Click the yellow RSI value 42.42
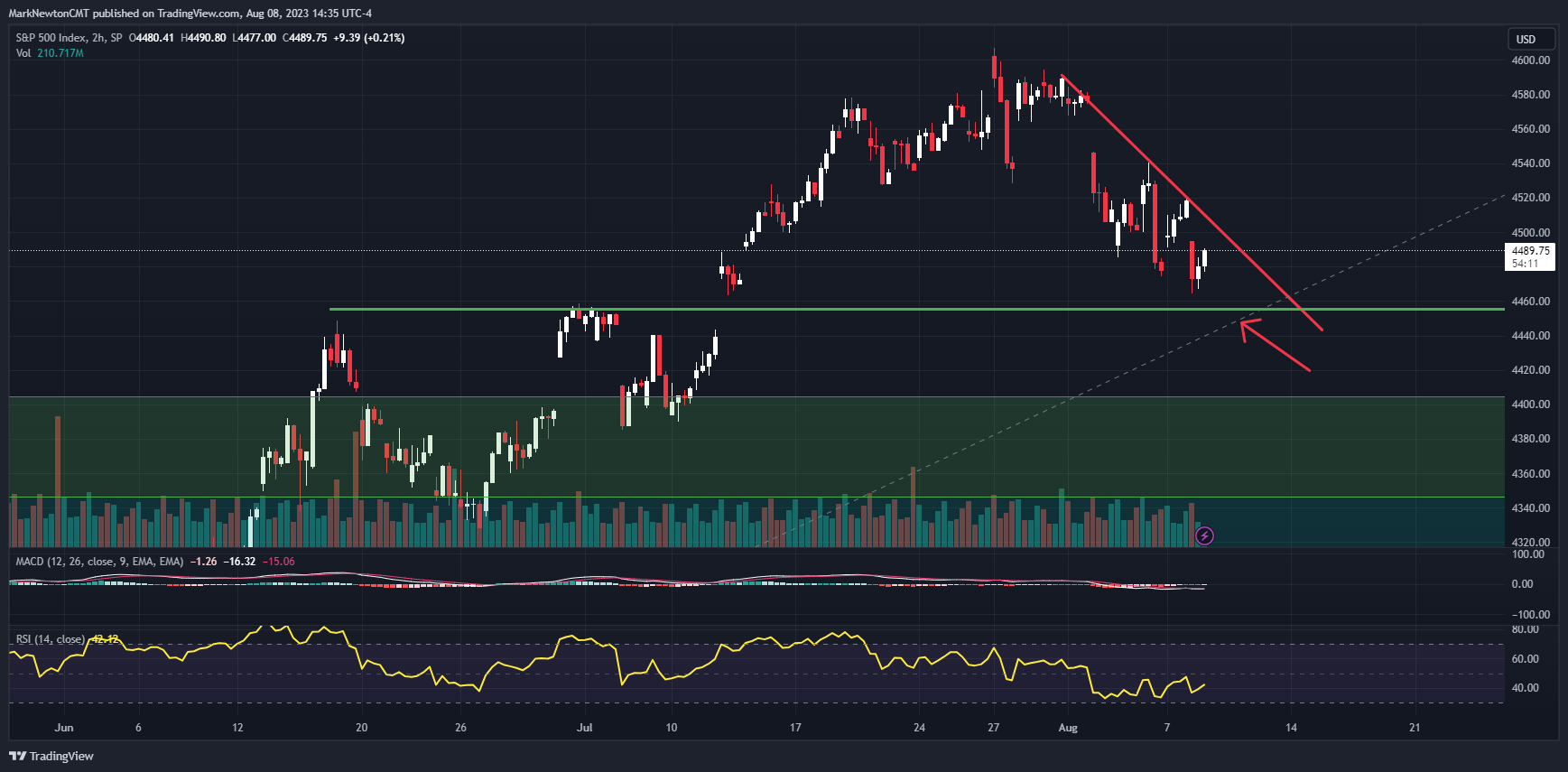The image size is (1568, 772). point(105,639)
